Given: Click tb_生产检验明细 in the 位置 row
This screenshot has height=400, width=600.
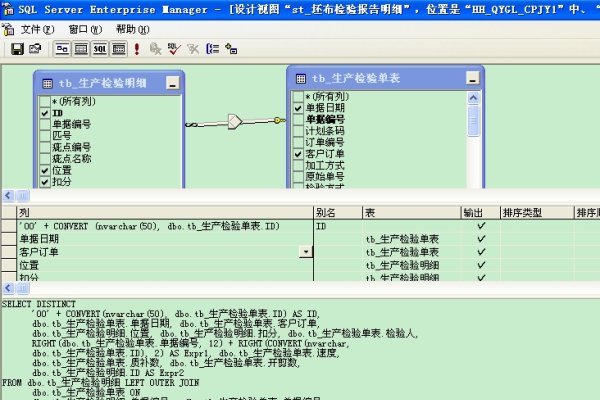Looking at the screenshot, I should [x=402, y=265].
